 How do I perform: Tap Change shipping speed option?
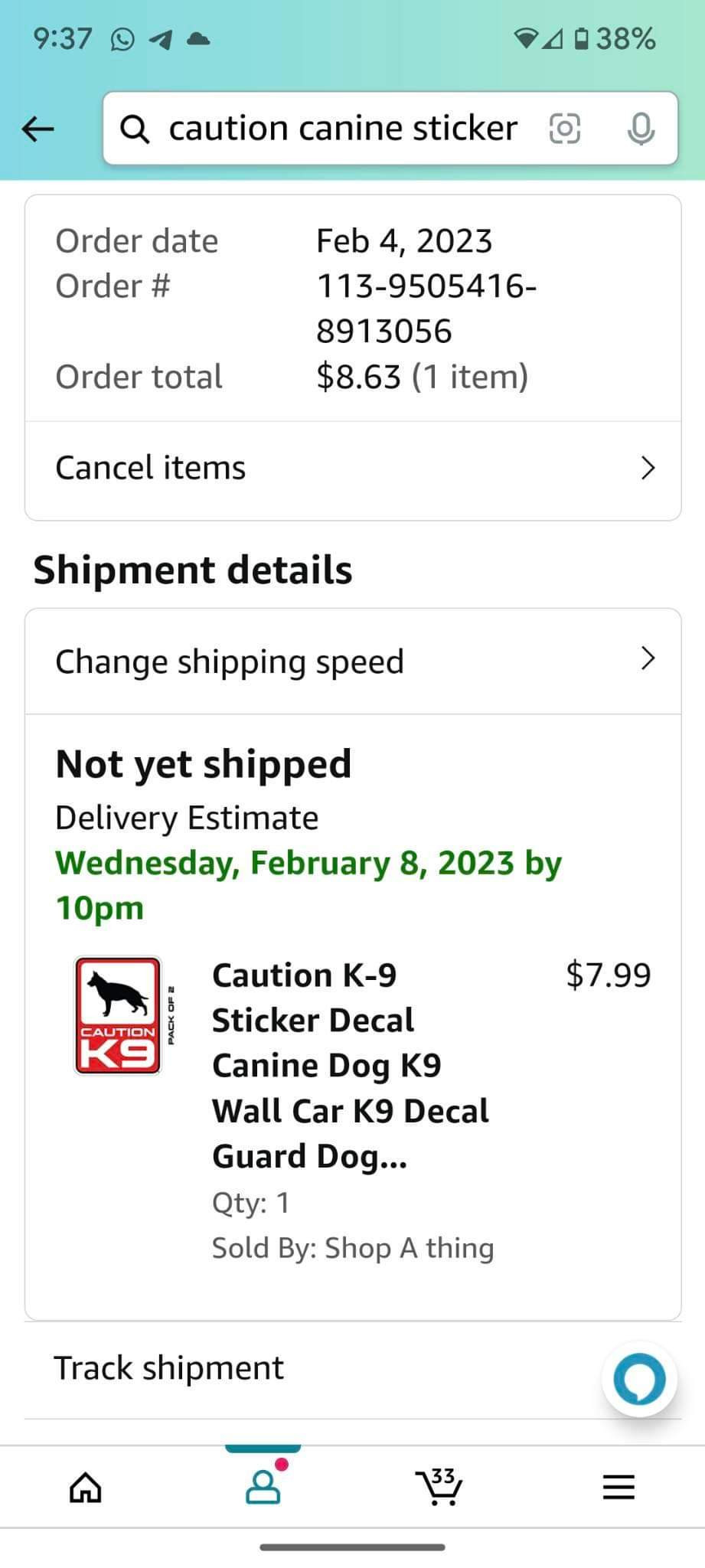230,661
